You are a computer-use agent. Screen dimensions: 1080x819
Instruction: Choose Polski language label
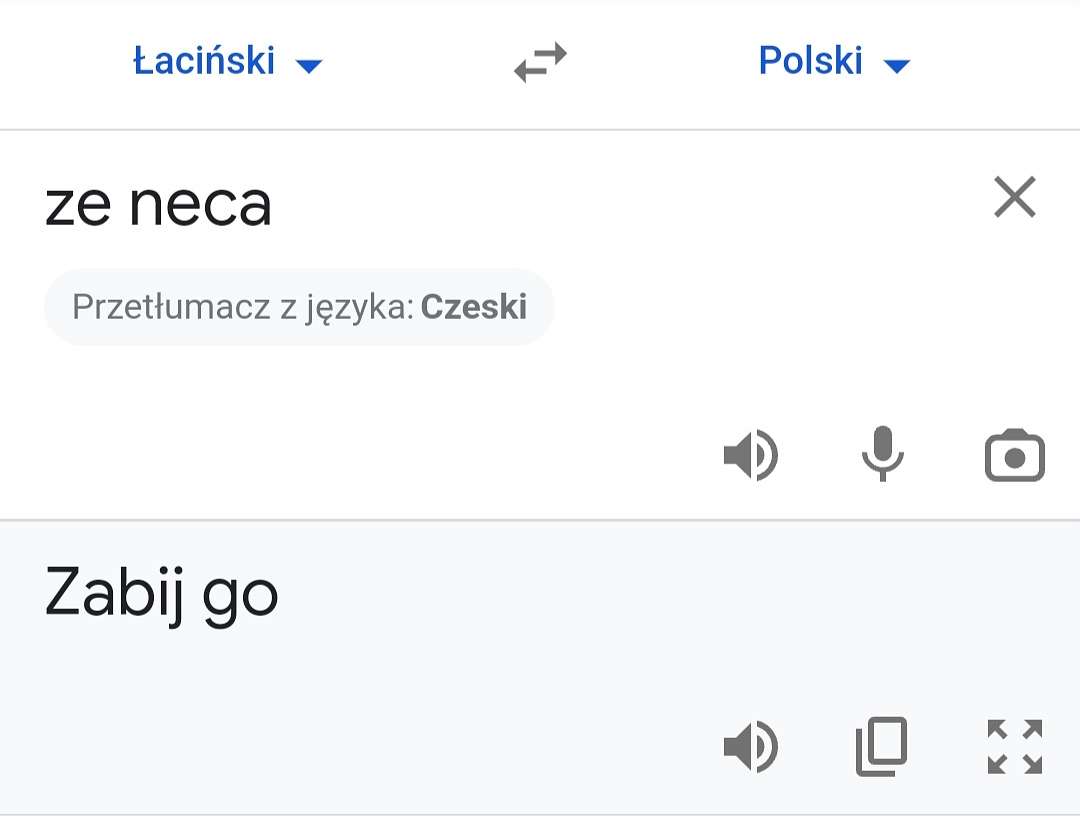pos(810,61)
